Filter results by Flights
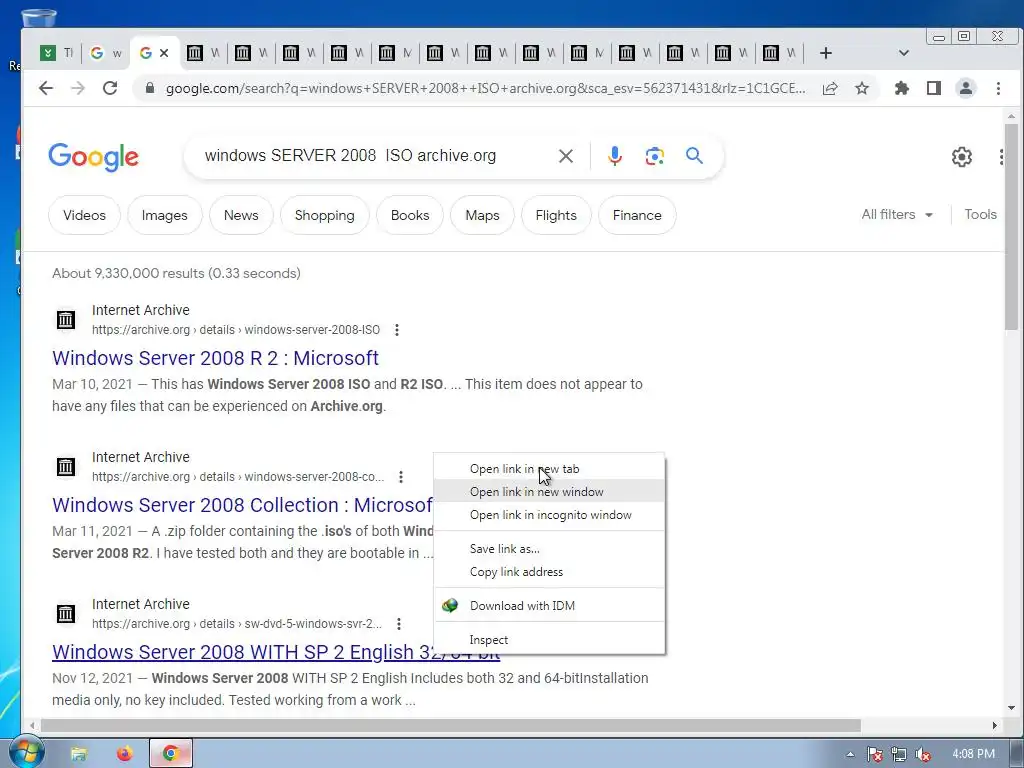 coord(556,215)
